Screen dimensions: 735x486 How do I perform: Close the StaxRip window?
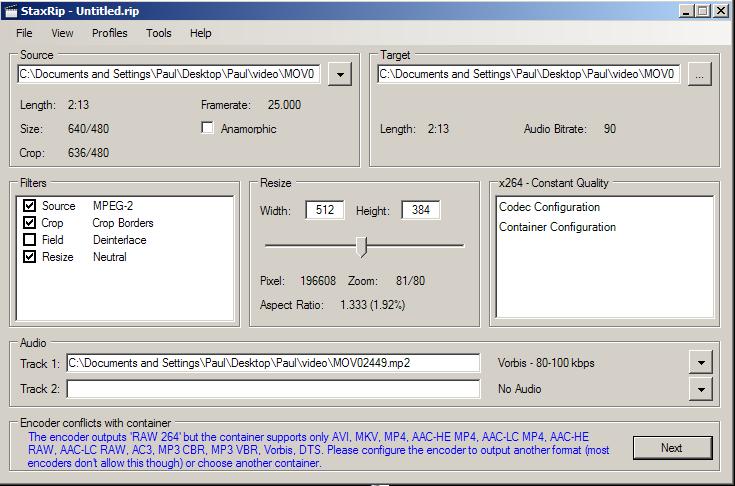pos(720,11)
